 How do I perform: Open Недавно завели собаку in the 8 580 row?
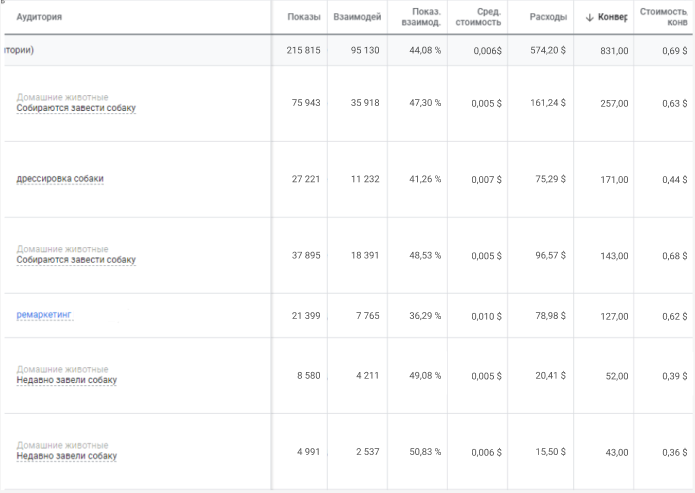click(x=66, y=380)
